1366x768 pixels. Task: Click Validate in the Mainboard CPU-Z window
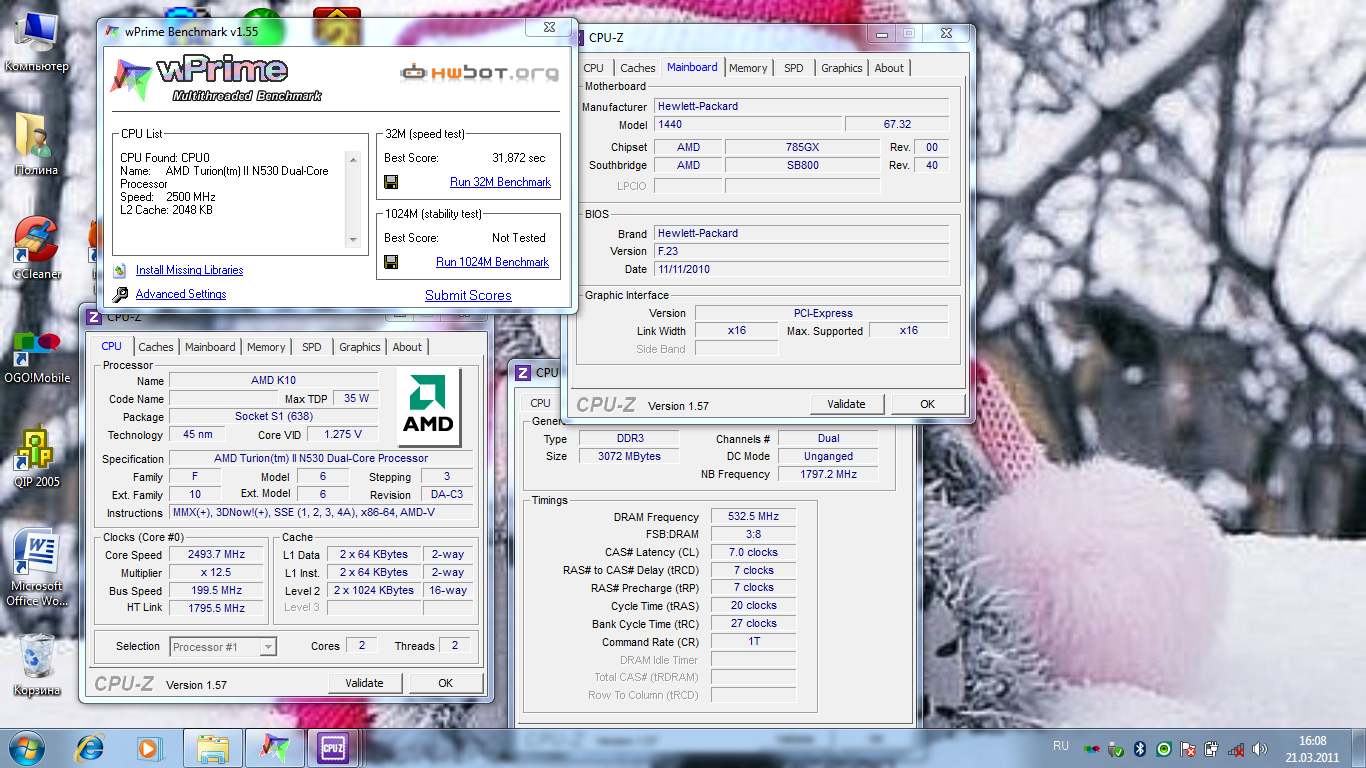coord(846,404)
